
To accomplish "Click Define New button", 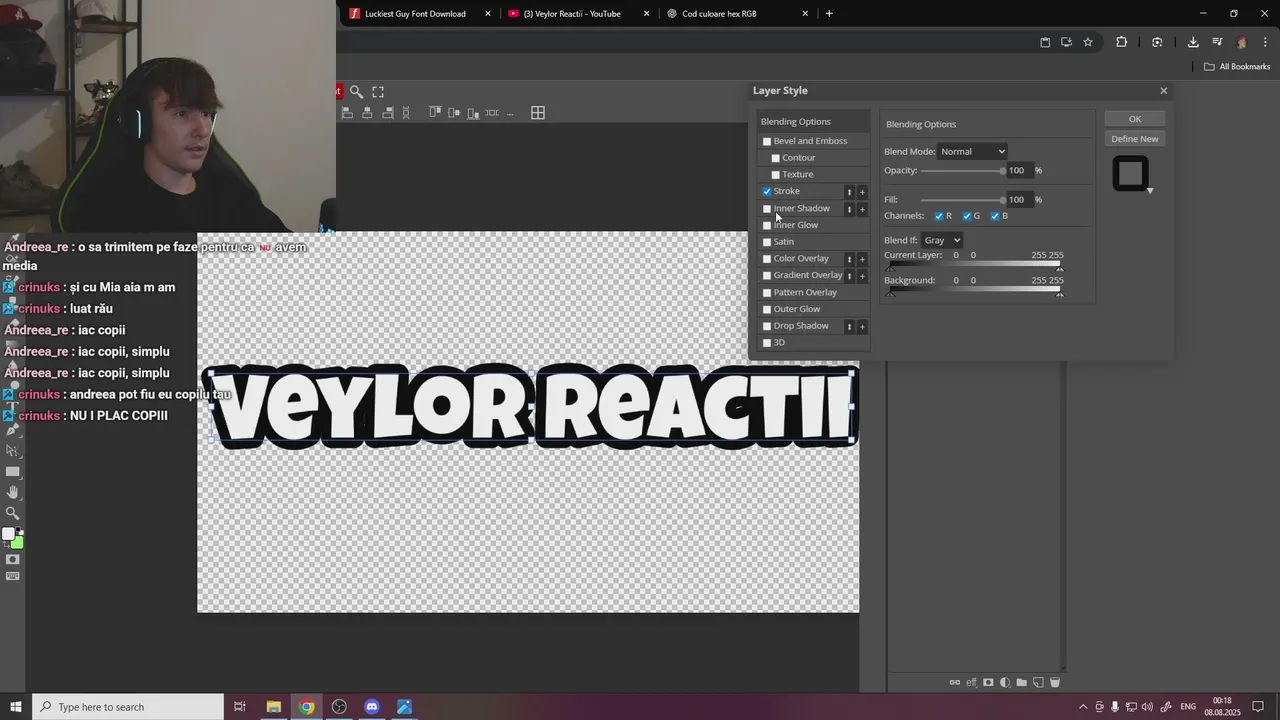I will (1135, 139).
